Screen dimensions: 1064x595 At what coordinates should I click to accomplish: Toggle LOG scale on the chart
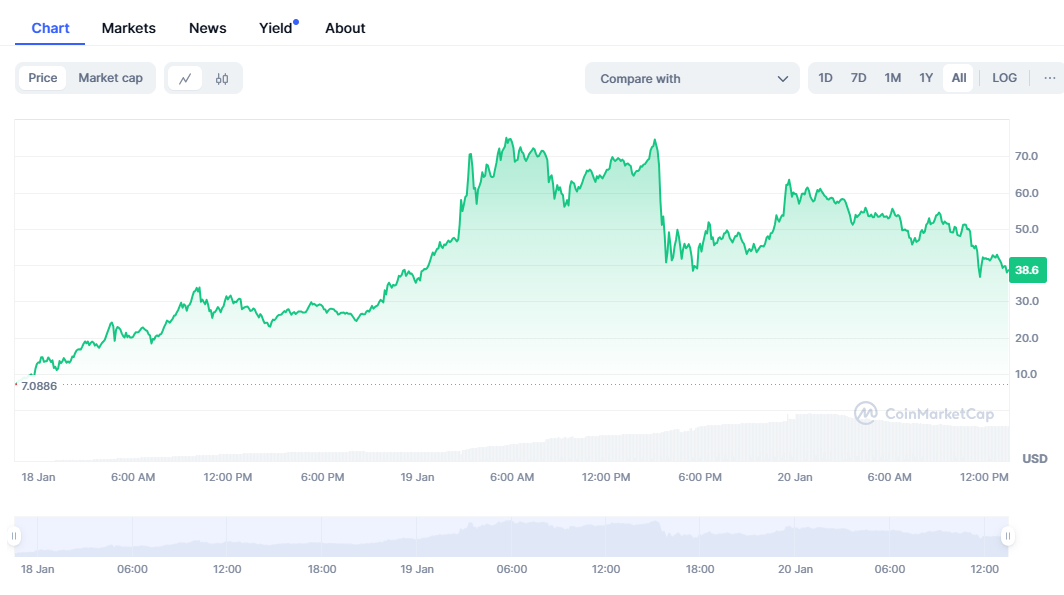[1004, 78]
